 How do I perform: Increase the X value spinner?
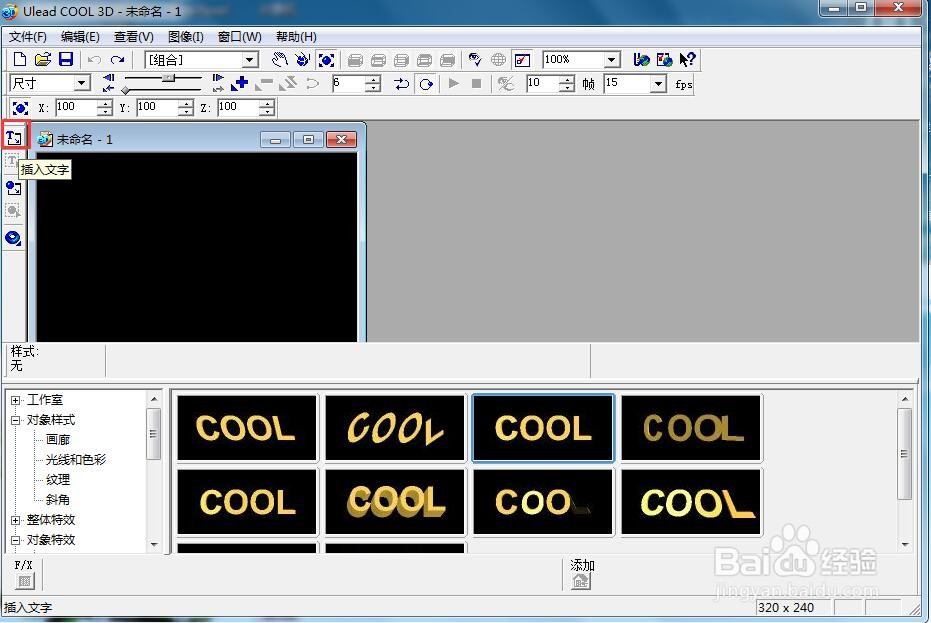[104, 104]
